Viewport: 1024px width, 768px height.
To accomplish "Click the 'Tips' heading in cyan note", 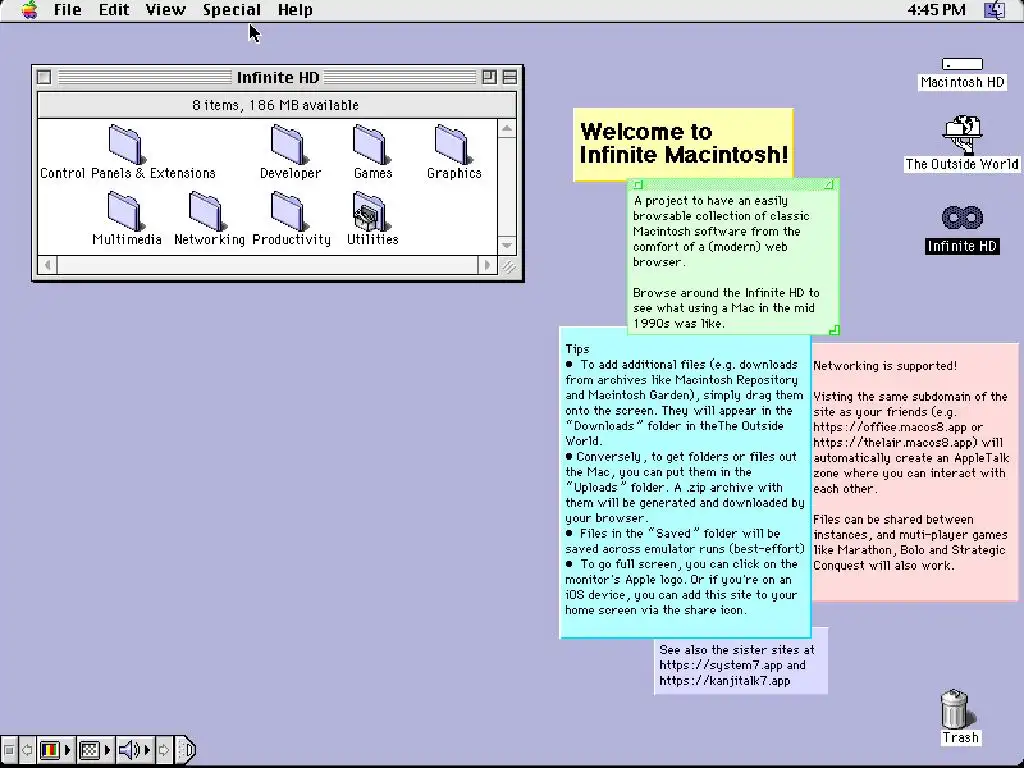I will pos(577,349).
